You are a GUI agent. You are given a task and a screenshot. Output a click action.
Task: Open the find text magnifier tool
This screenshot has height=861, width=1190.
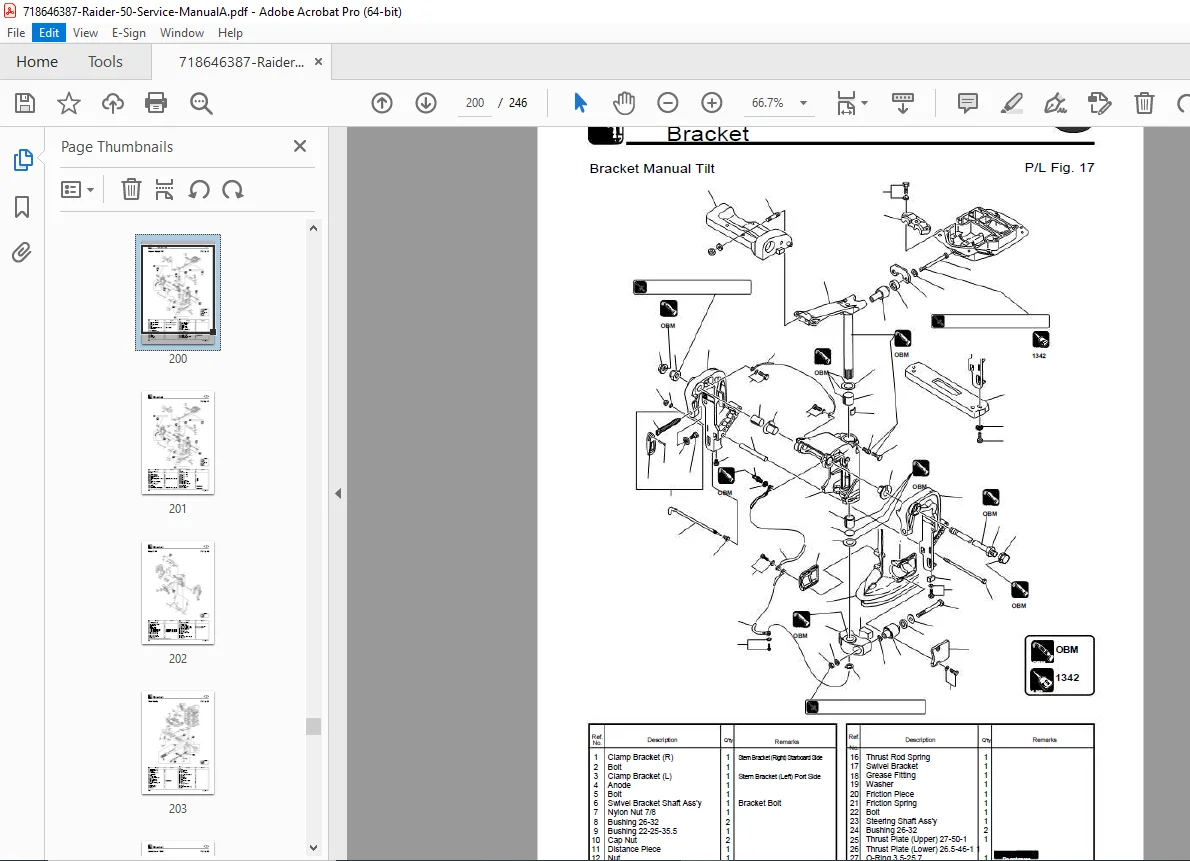[x=201, y=102]
